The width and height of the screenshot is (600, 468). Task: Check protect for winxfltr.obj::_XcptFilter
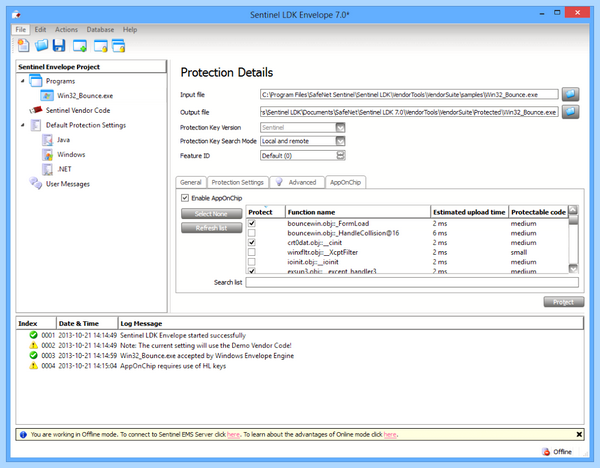(252, 252)
